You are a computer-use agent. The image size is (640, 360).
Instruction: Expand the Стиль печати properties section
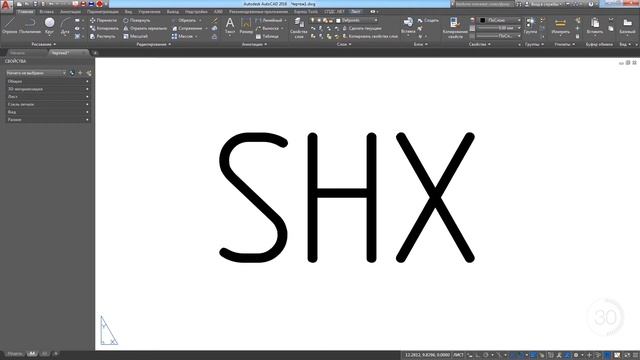tap(48, 104)
